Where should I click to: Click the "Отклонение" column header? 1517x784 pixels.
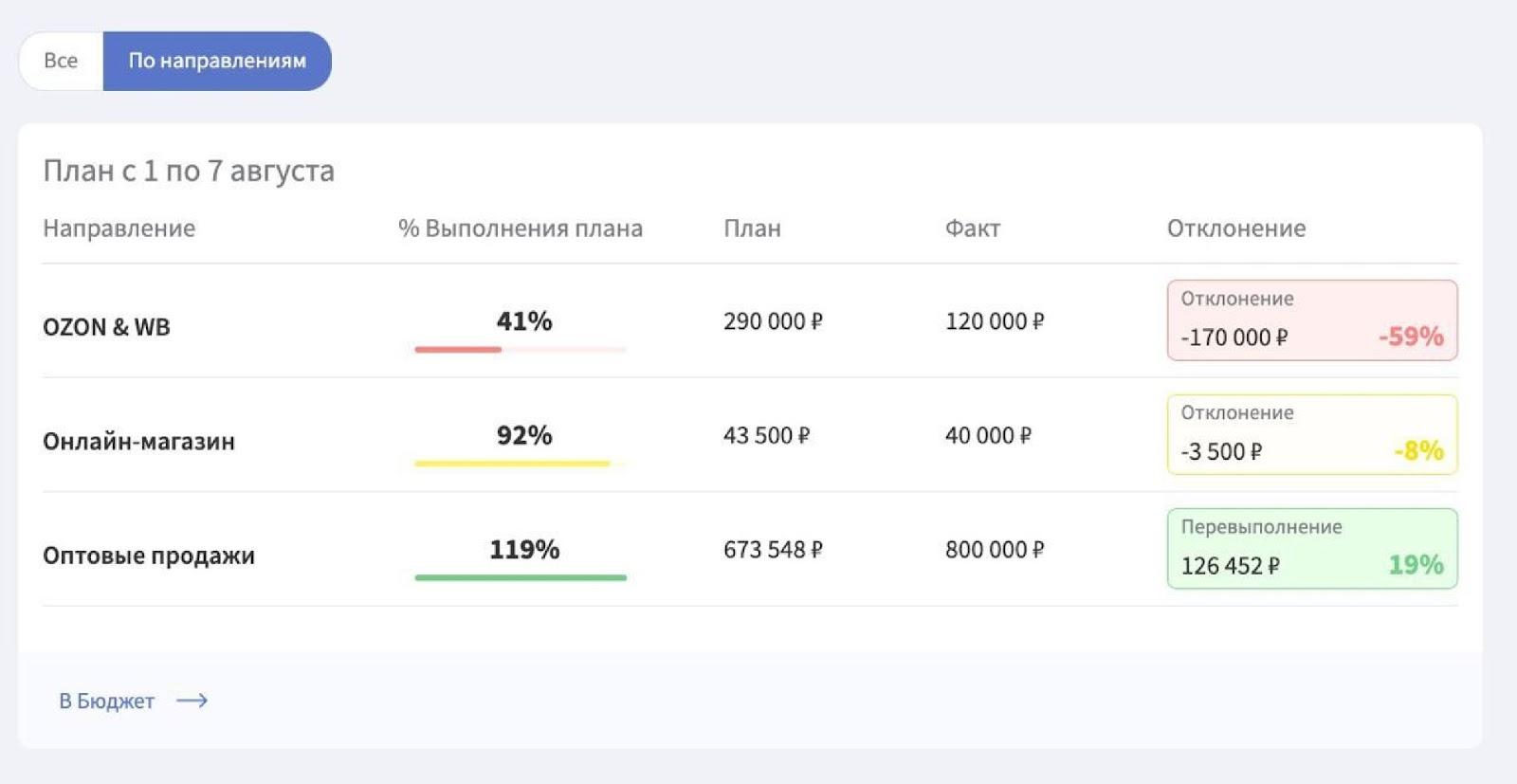(x=1235, y=228)
